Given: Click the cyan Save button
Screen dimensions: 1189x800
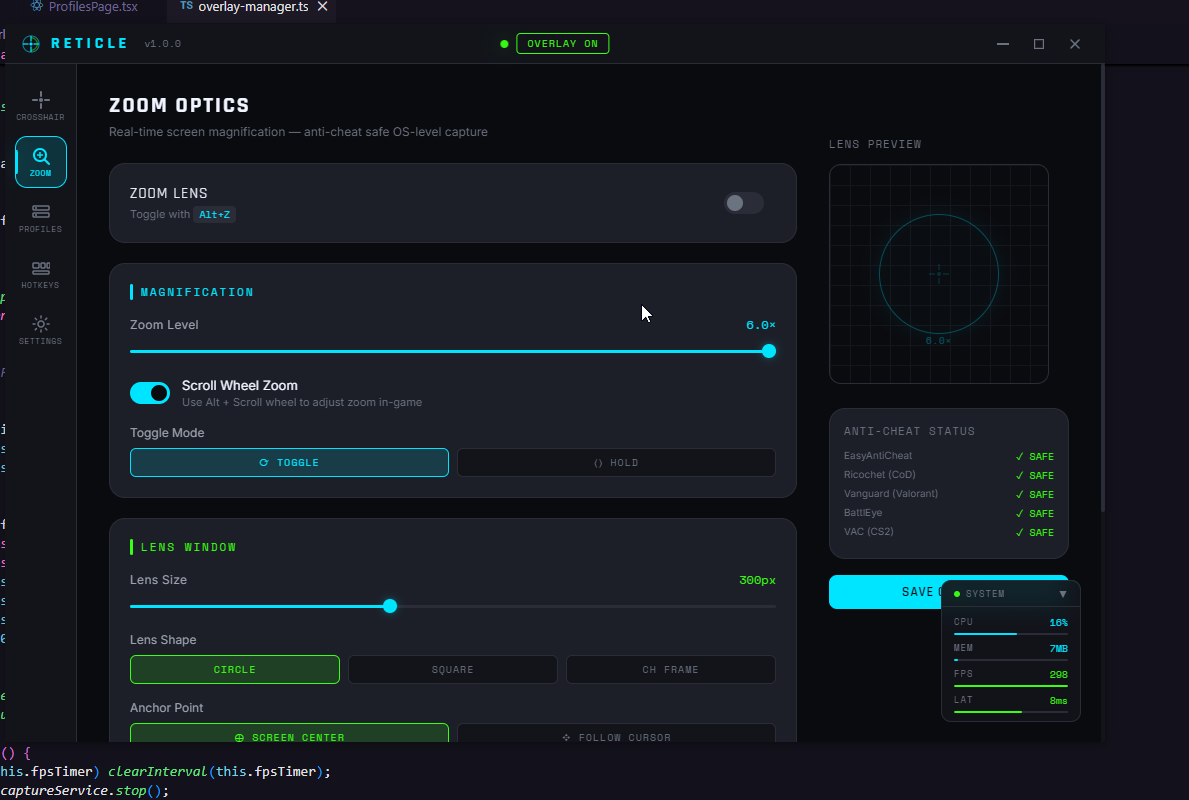Looking at the screenshot, I should [885, 591].
